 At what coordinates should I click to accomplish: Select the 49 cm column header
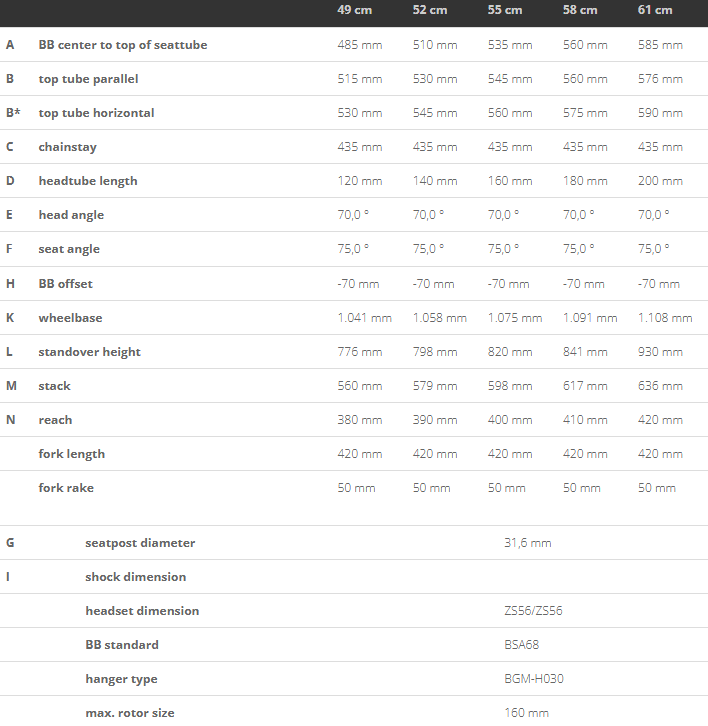tap(354, 10)
